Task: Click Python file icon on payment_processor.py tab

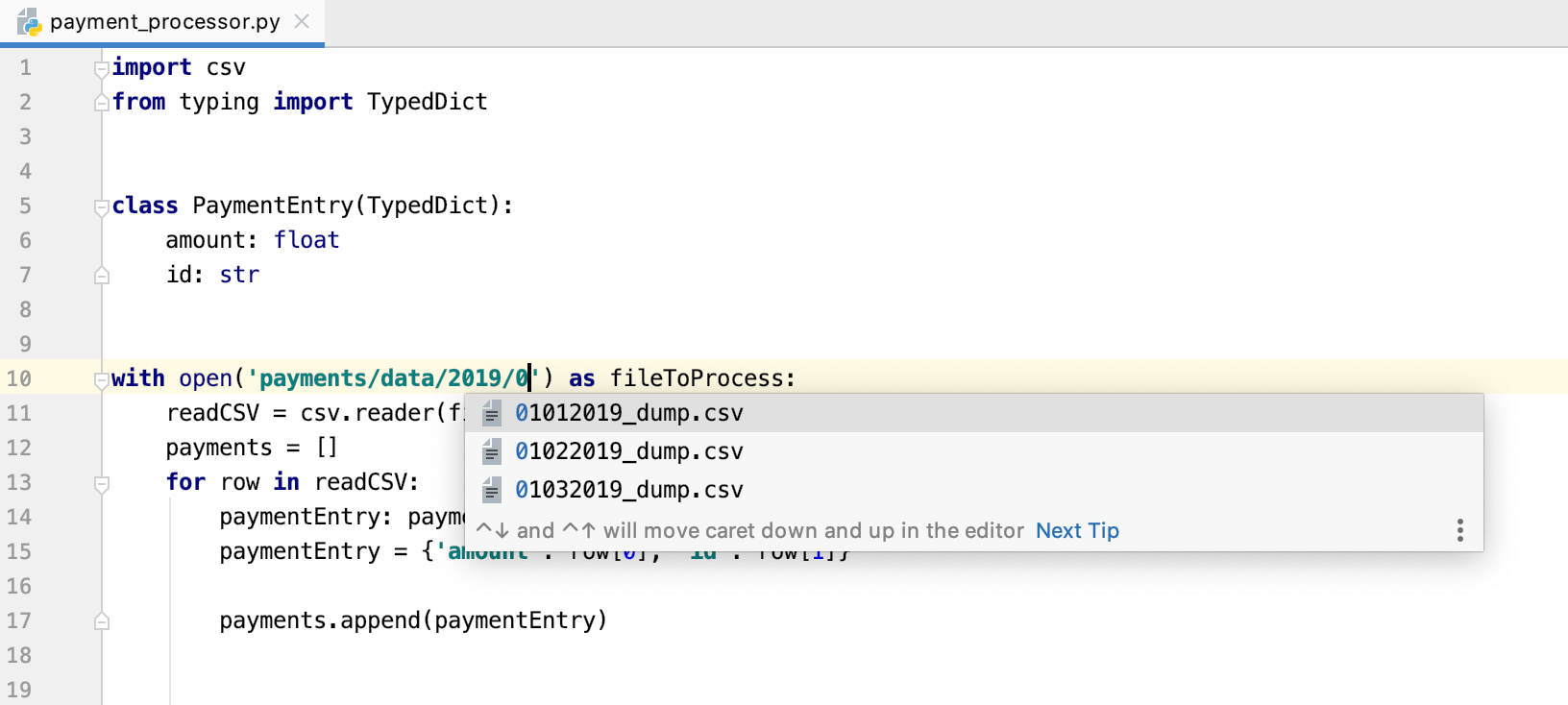Action: pyautogui.click(x=29, y=21)
